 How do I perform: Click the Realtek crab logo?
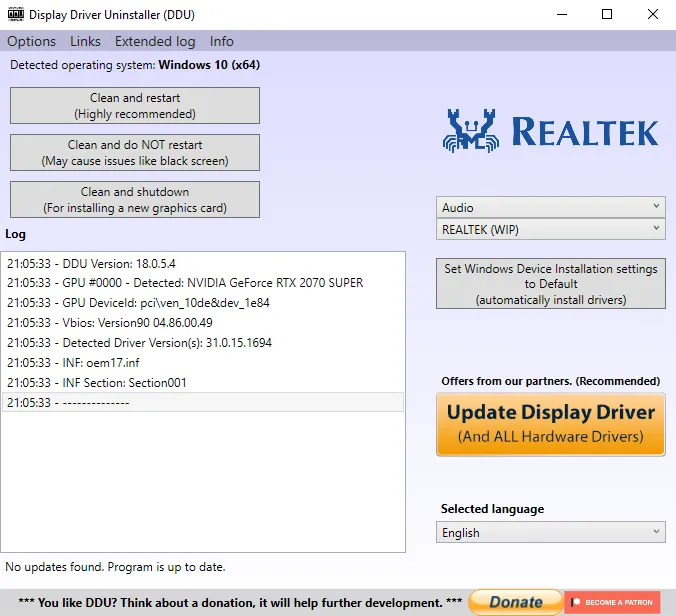tap(472, 131)
